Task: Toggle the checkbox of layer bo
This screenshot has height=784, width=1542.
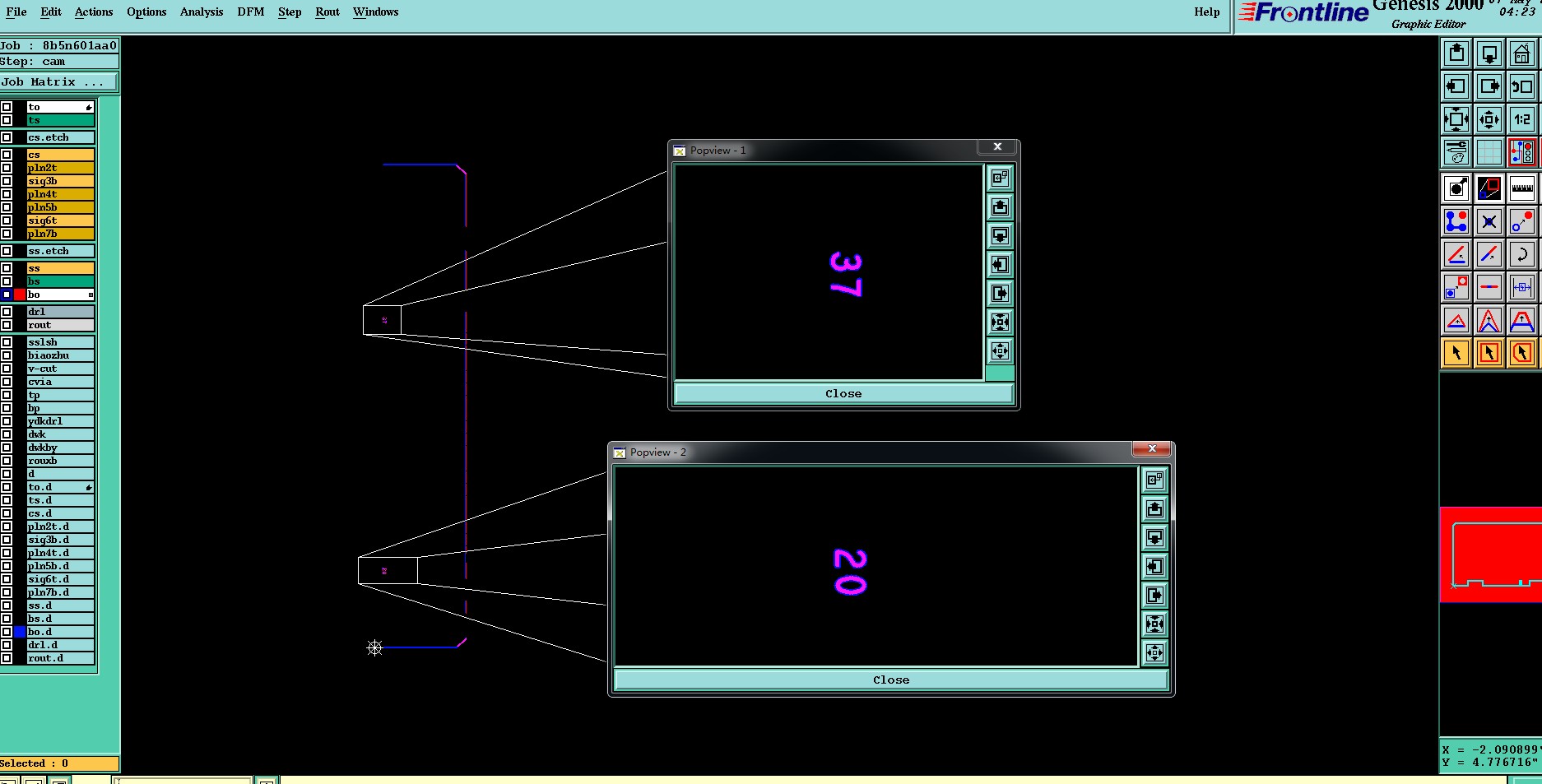Action: 7,295
